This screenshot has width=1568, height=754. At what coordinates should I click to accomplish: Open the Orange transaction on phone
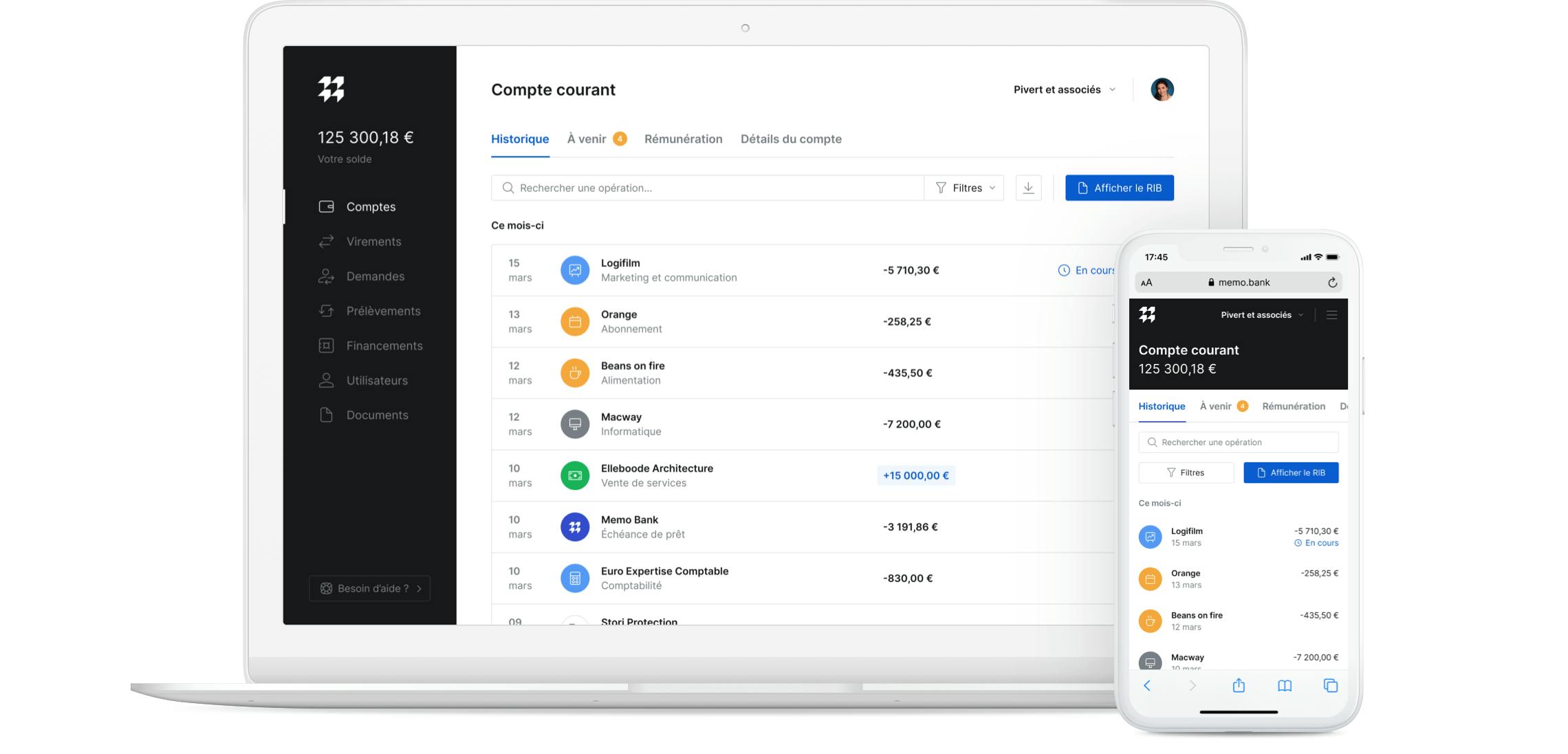coord(1239,579)
